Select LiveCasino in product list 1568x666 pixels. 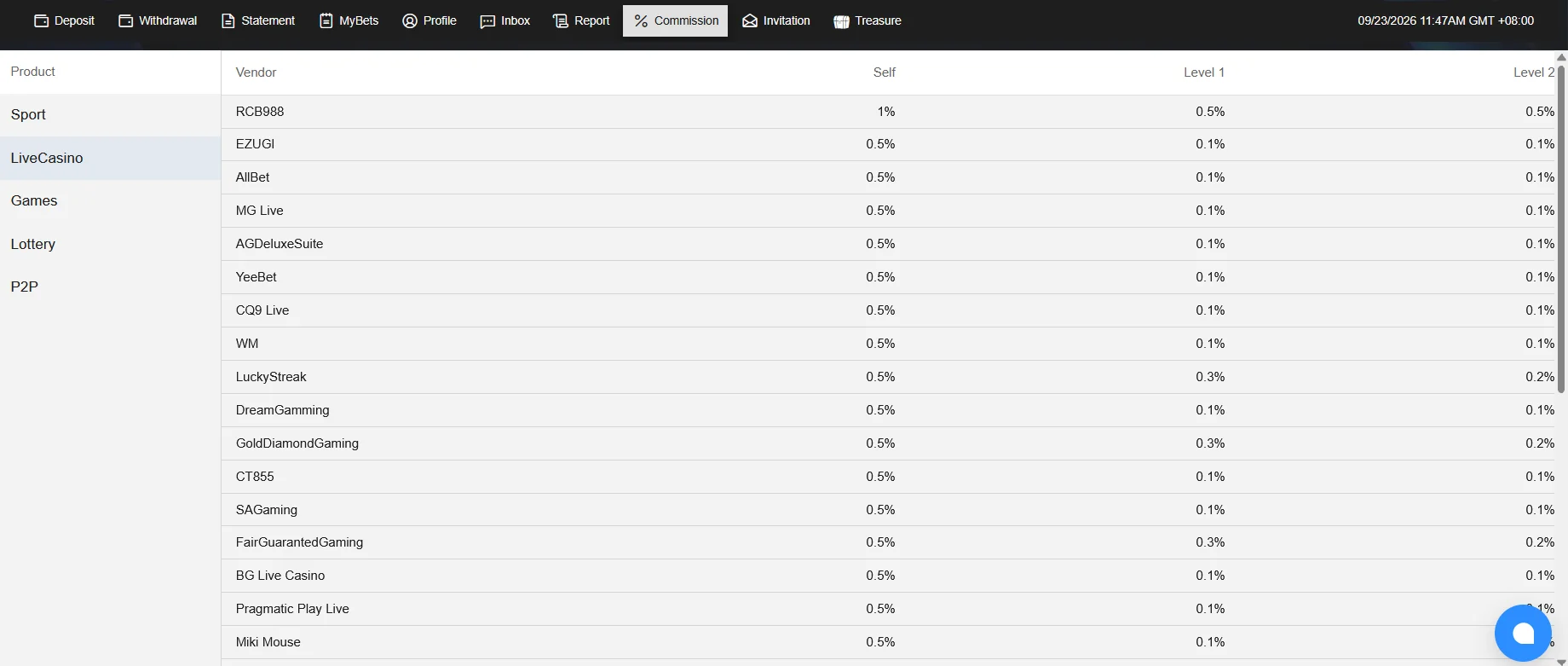[x=110, y=158]
